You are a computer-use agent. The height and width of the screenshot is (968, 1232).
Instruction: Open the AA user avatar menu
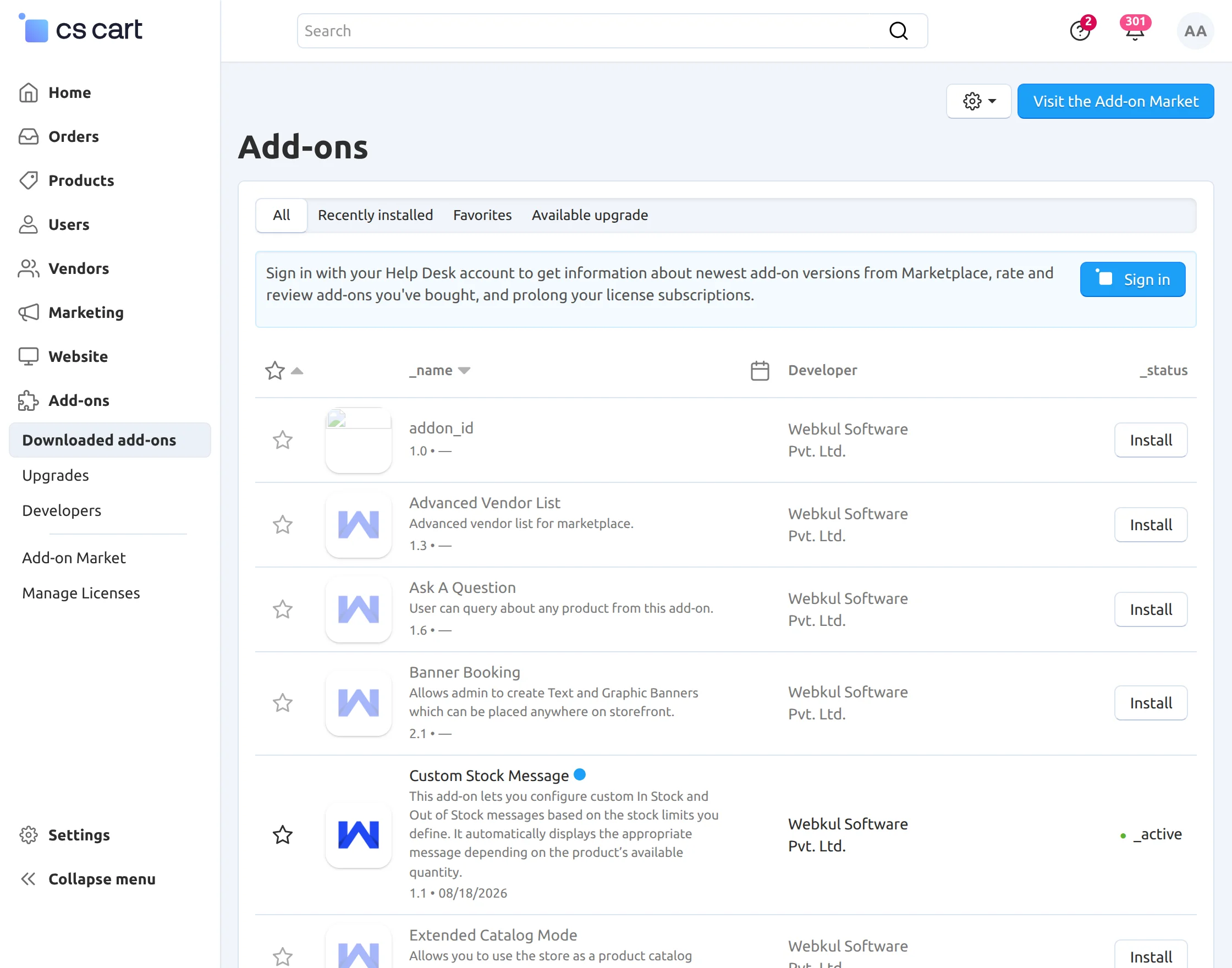coord(1195,31)
